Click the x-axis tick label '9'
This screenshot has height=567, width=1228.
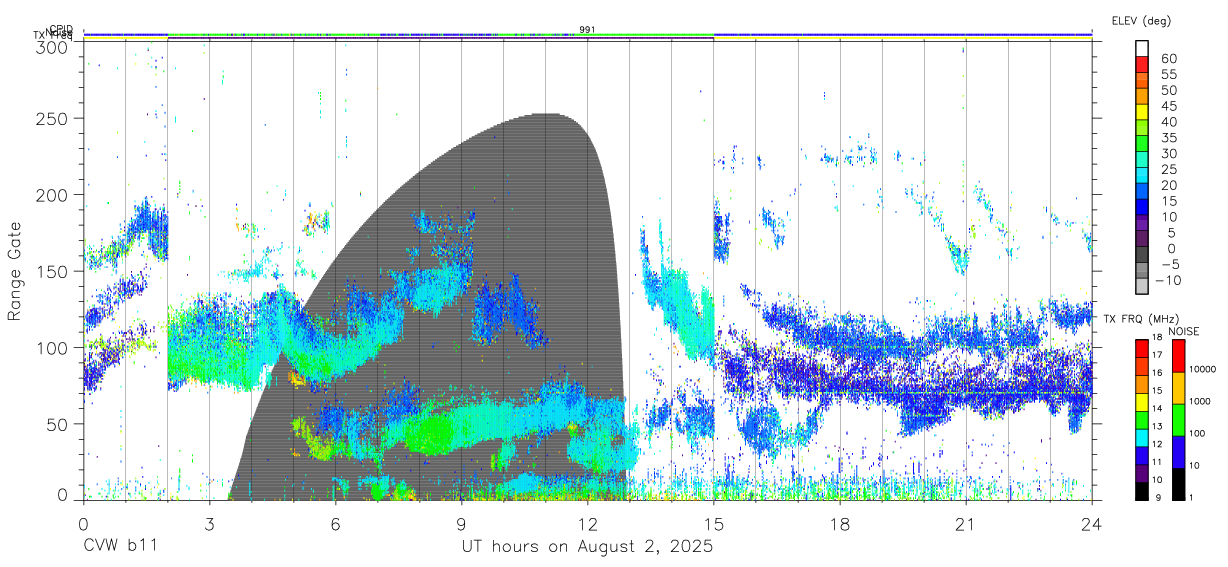coord(461,523)
